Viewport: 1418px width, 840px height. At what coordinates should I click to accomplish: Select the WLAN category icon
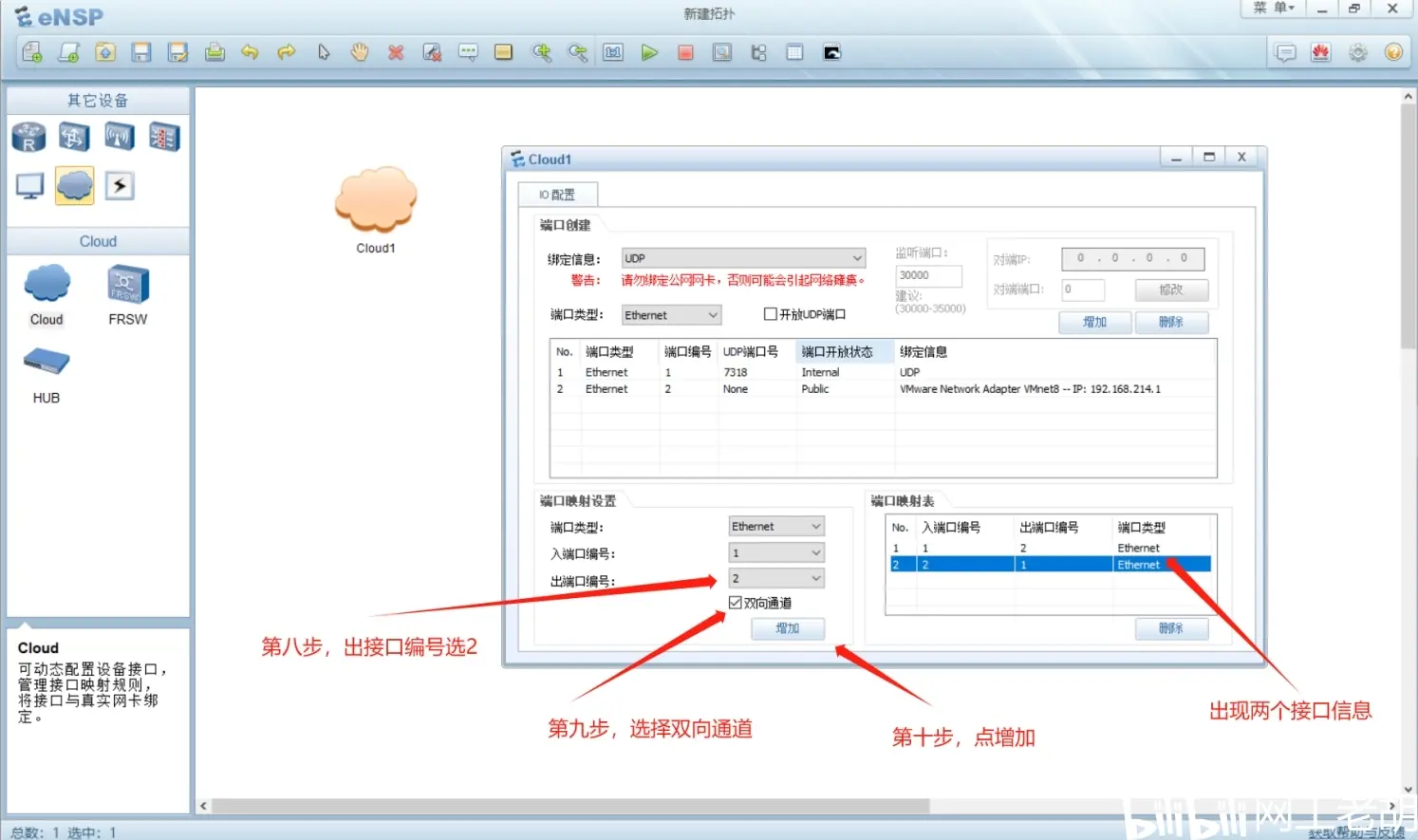[120, 137]
